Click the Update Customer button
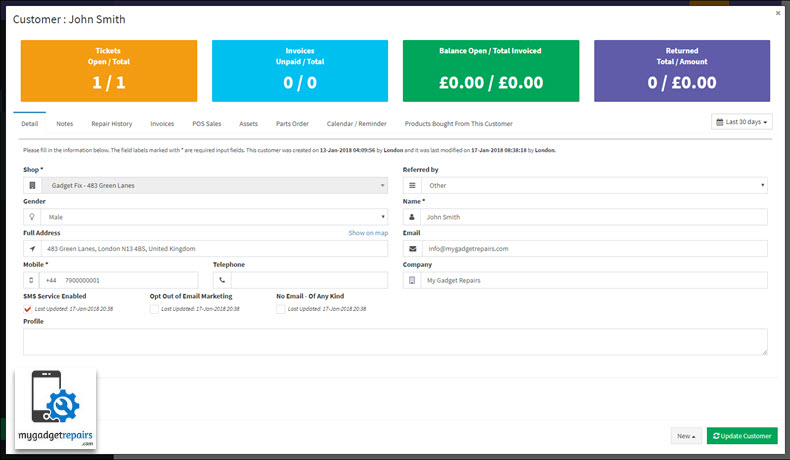This screenshot has height=460, width=790. (x=742, y=436)
